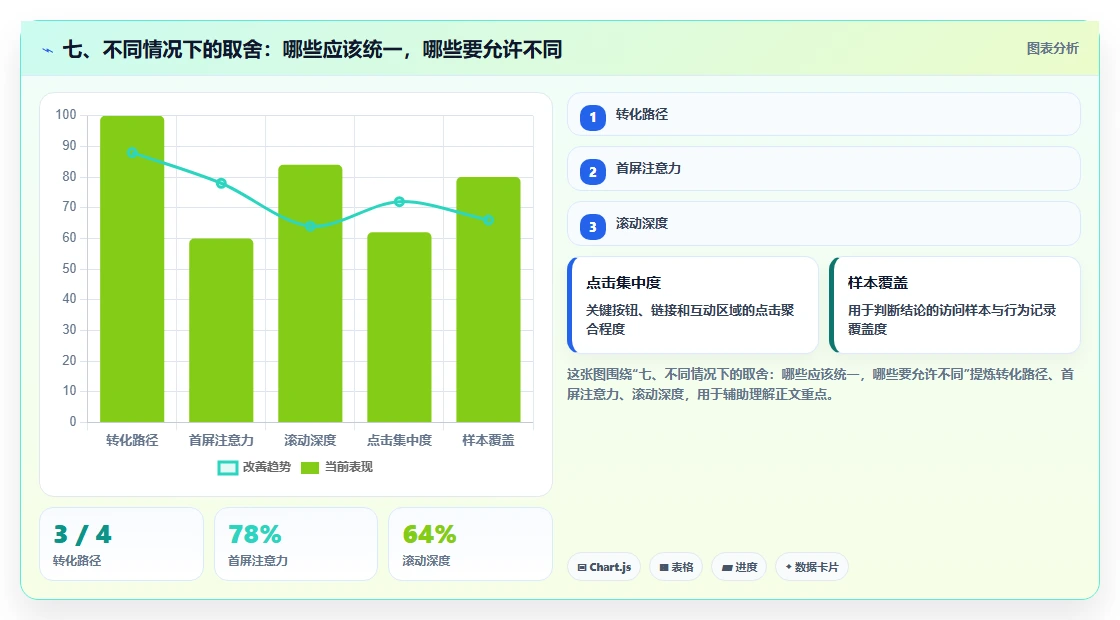
Task: Click the trend line point above 转化路径
Action: [x=132, y=153]
